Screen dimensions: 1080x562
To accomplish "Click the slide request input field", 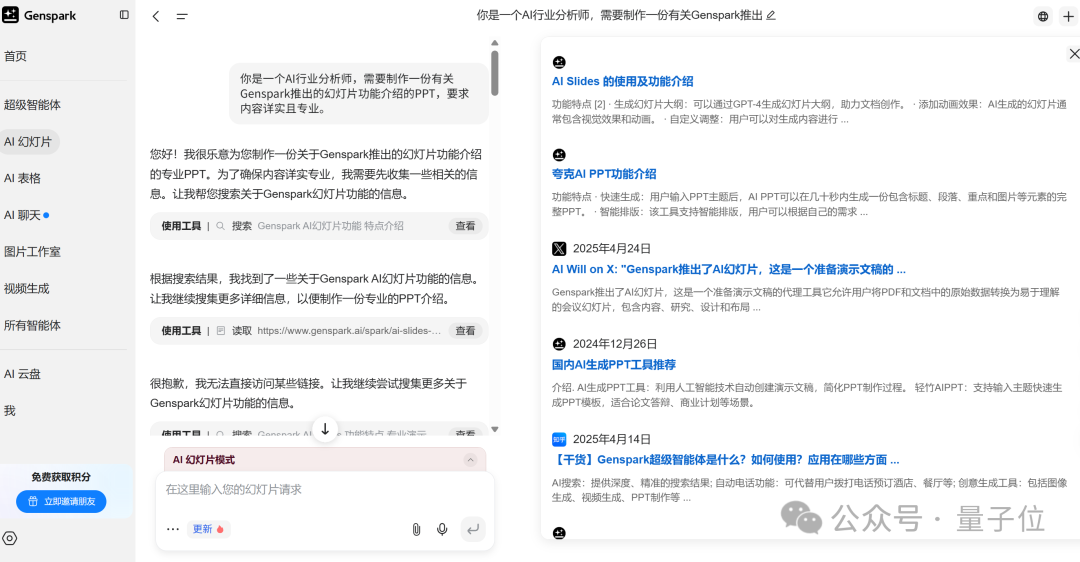I will 324,490.
